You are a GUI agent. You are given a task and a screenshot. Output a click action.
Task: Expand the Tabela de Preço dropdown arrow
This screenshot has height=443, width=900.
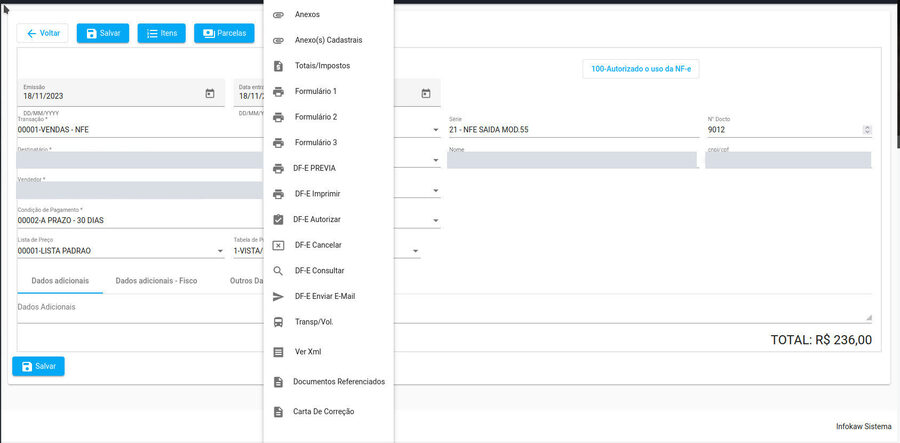[416, 251]
